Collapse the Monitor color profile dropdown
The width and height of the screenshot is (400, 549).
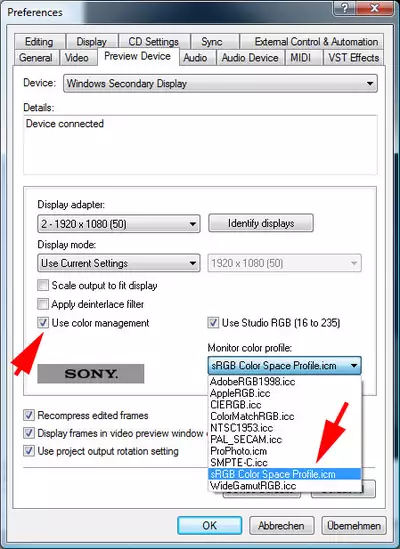pyautogui.click(x=284, y=366)
